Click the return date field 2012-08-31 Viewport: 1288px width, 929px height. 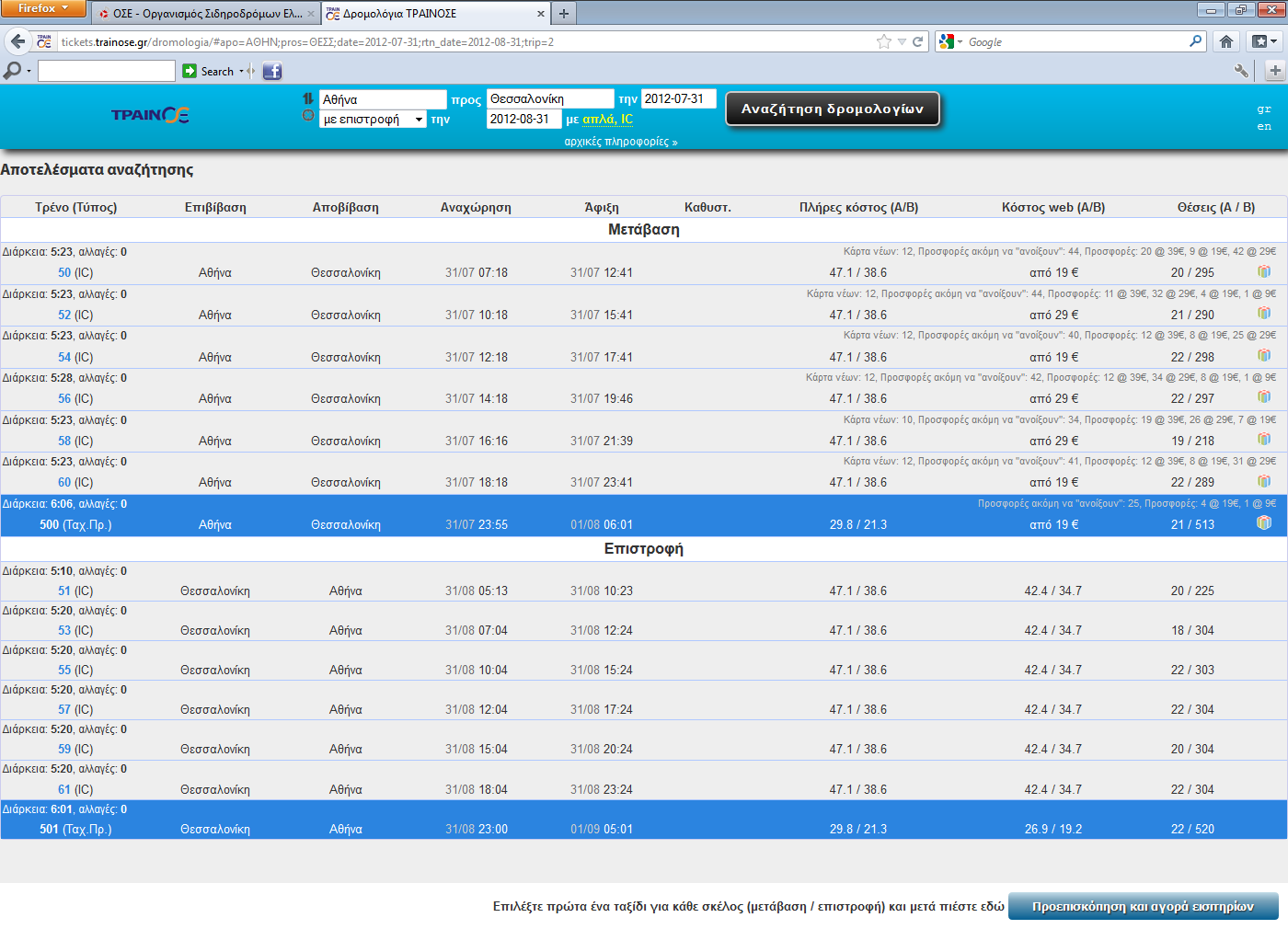click(523, 119)
